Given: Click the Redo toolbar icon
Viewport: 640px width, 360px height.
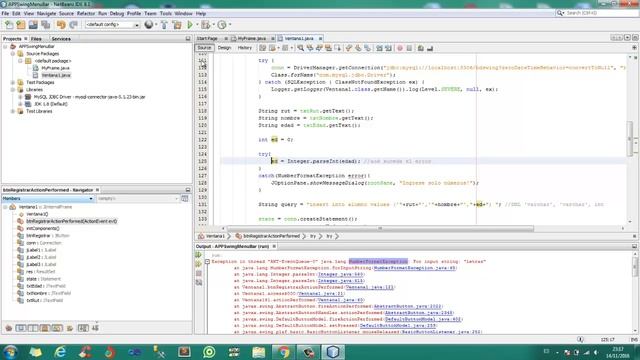Looking at the screenshot, I should pos(73,25).
